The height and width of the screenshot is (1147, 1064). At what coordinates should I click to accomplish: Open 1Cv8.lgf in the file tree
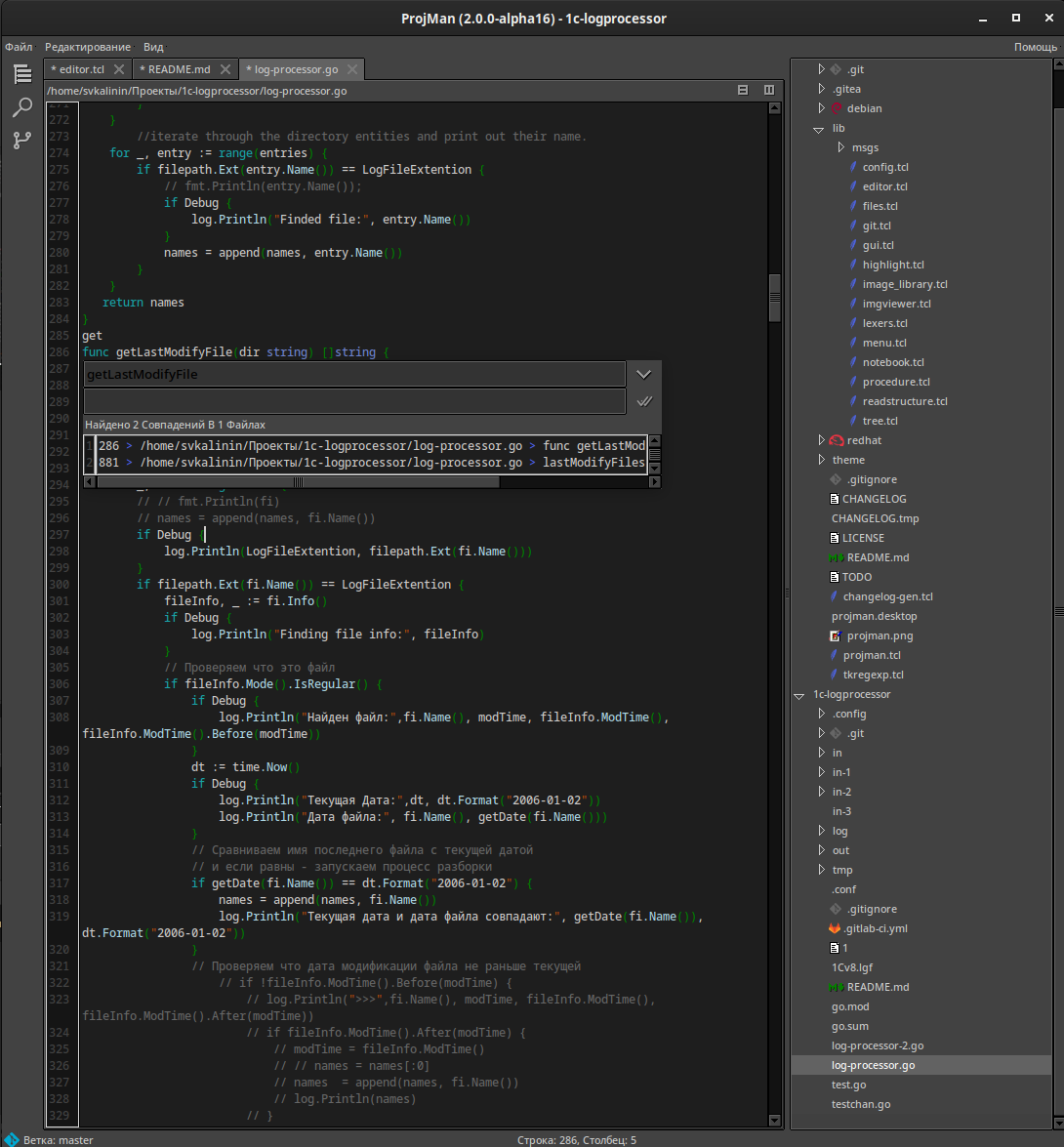[852, 967]
